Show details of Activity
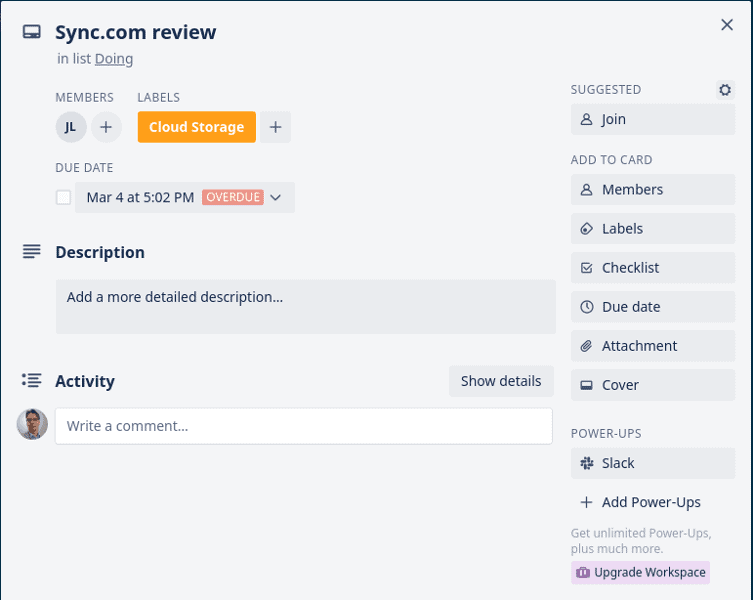753x600 pixels. [501, 381]
